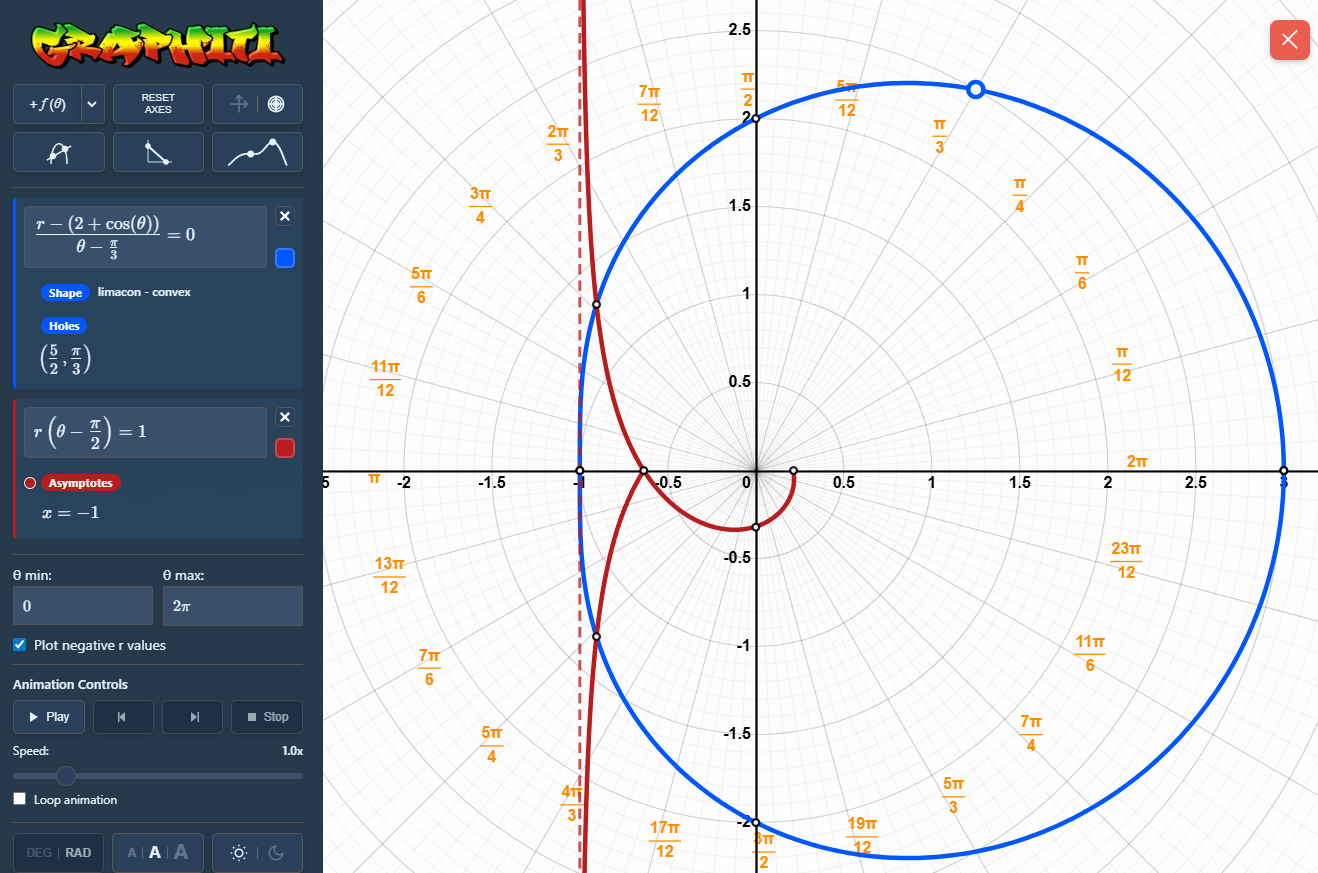Screen dimensions: 1318x873
Task: Click the 23π/12 angle label
Action: tap(1126, 560)
